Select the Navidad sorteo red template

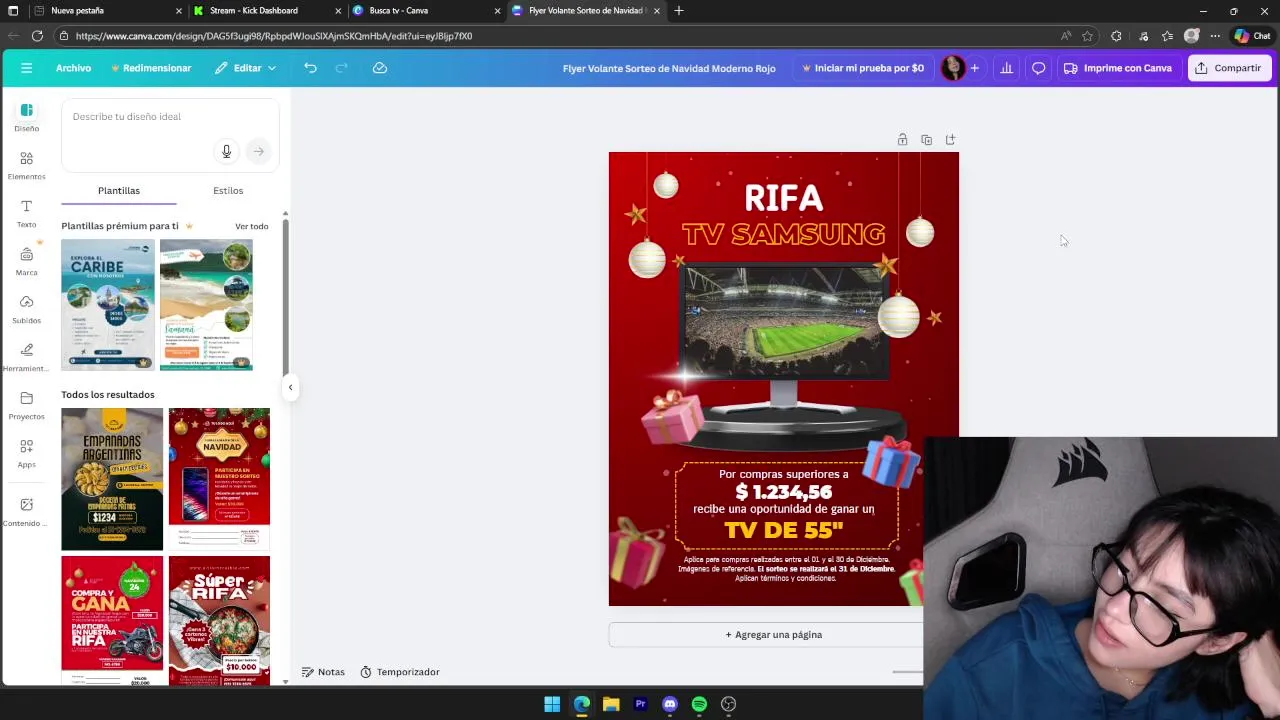(x=219, y=479)
